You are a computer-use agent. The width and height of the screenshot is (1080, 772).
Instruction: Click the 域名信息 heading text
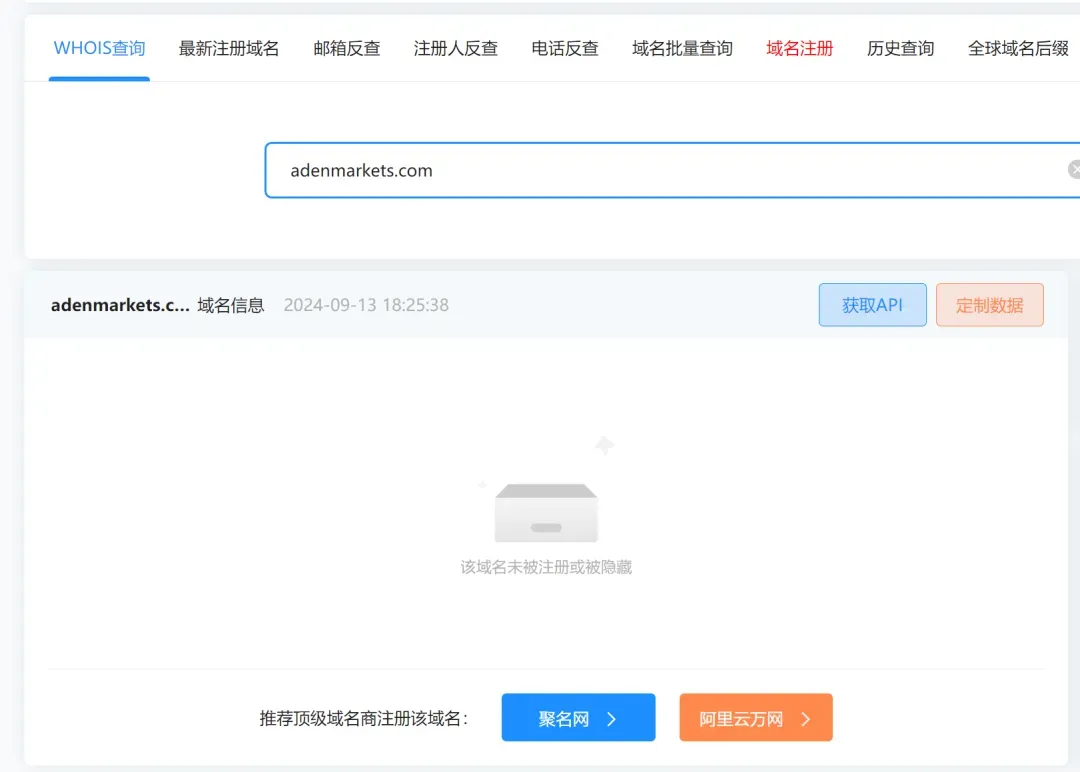point(231,305)
